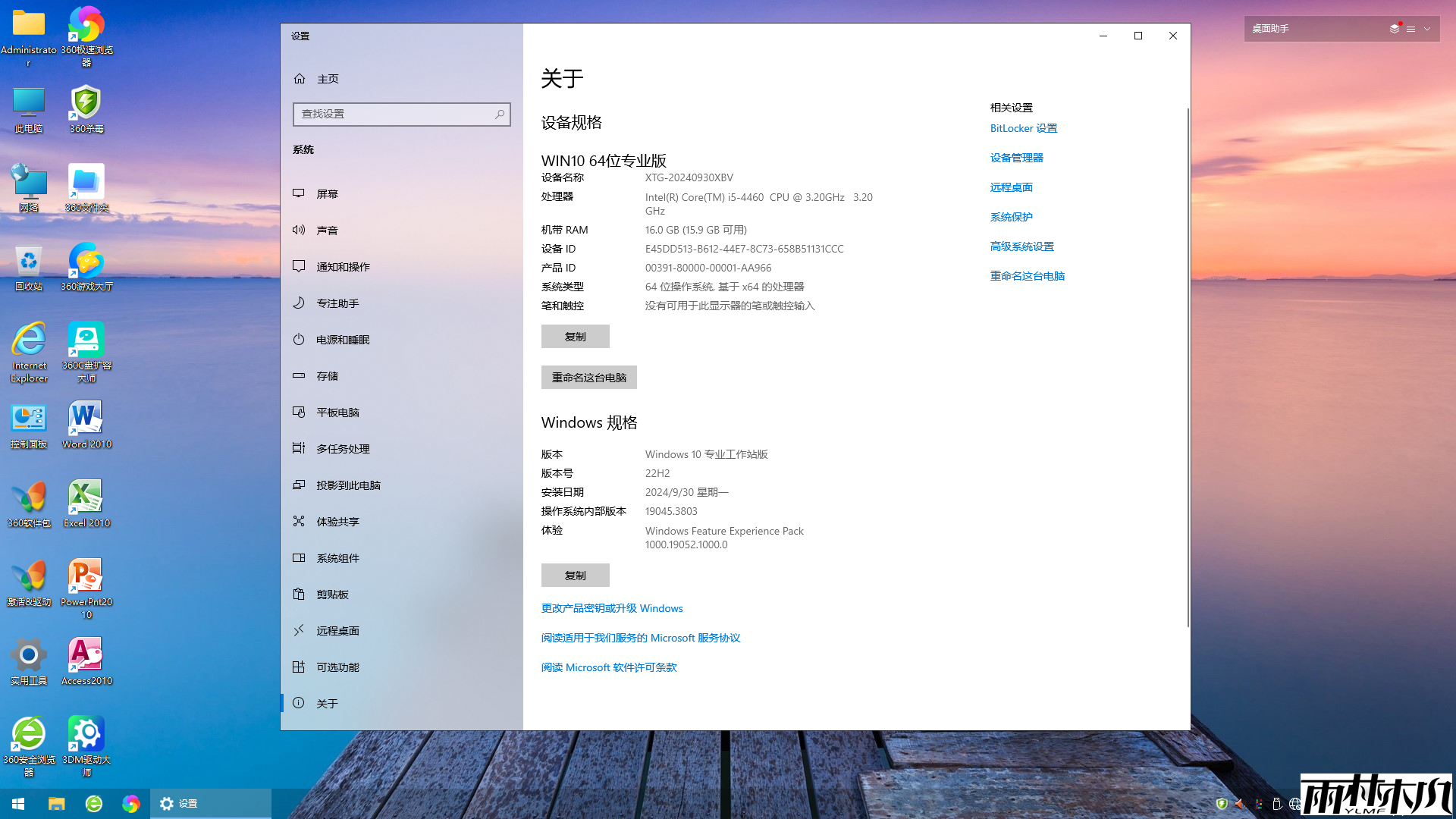Screen dimensions: 1456x819
Task: Open BitLocker 设置 link
Action: coord(1023,128)
